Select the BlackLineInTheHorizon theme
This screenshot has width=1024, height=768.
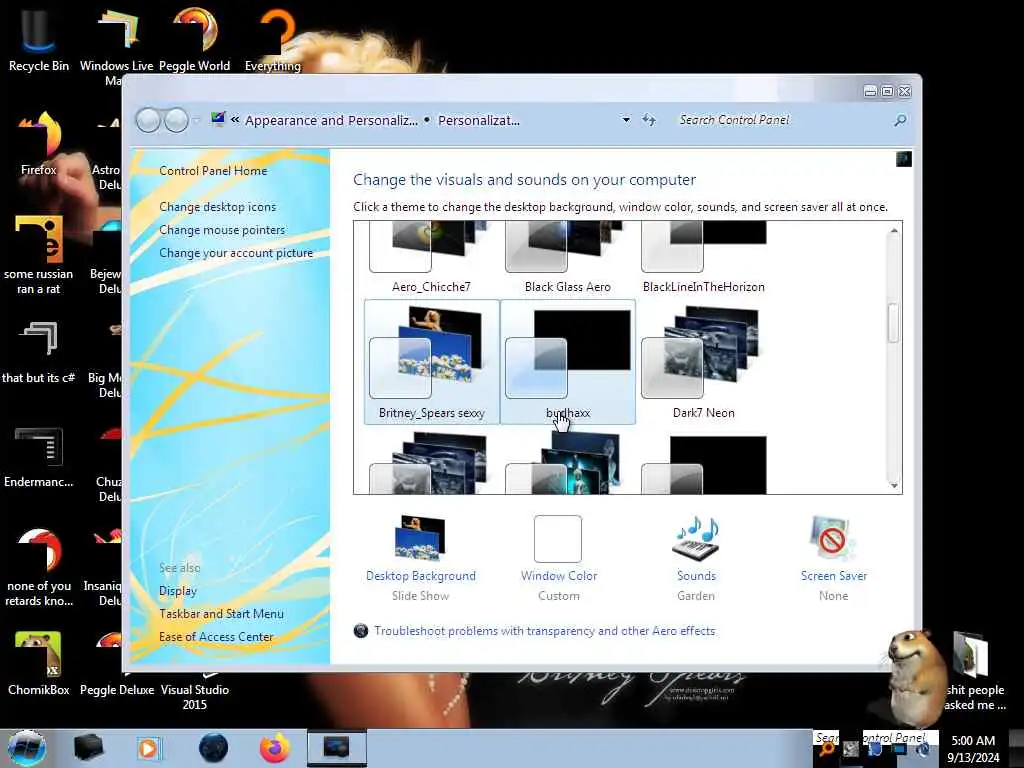pos(703,259)
